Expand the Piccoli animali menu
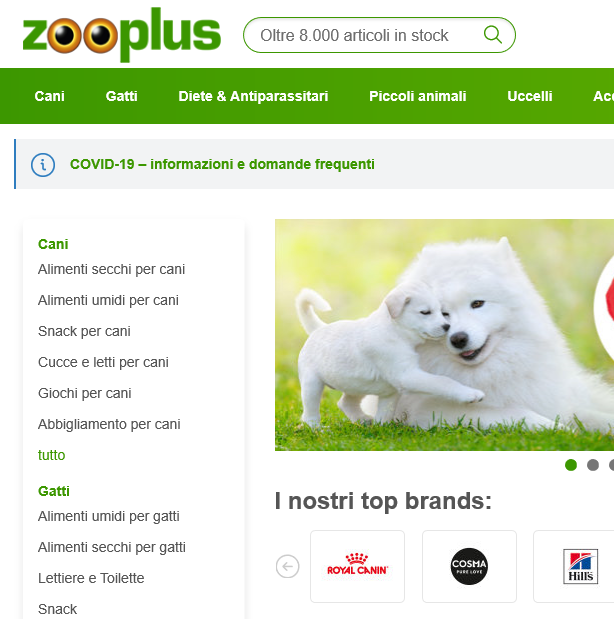Viewport: 614px width, 619px height. click(417, 96)
